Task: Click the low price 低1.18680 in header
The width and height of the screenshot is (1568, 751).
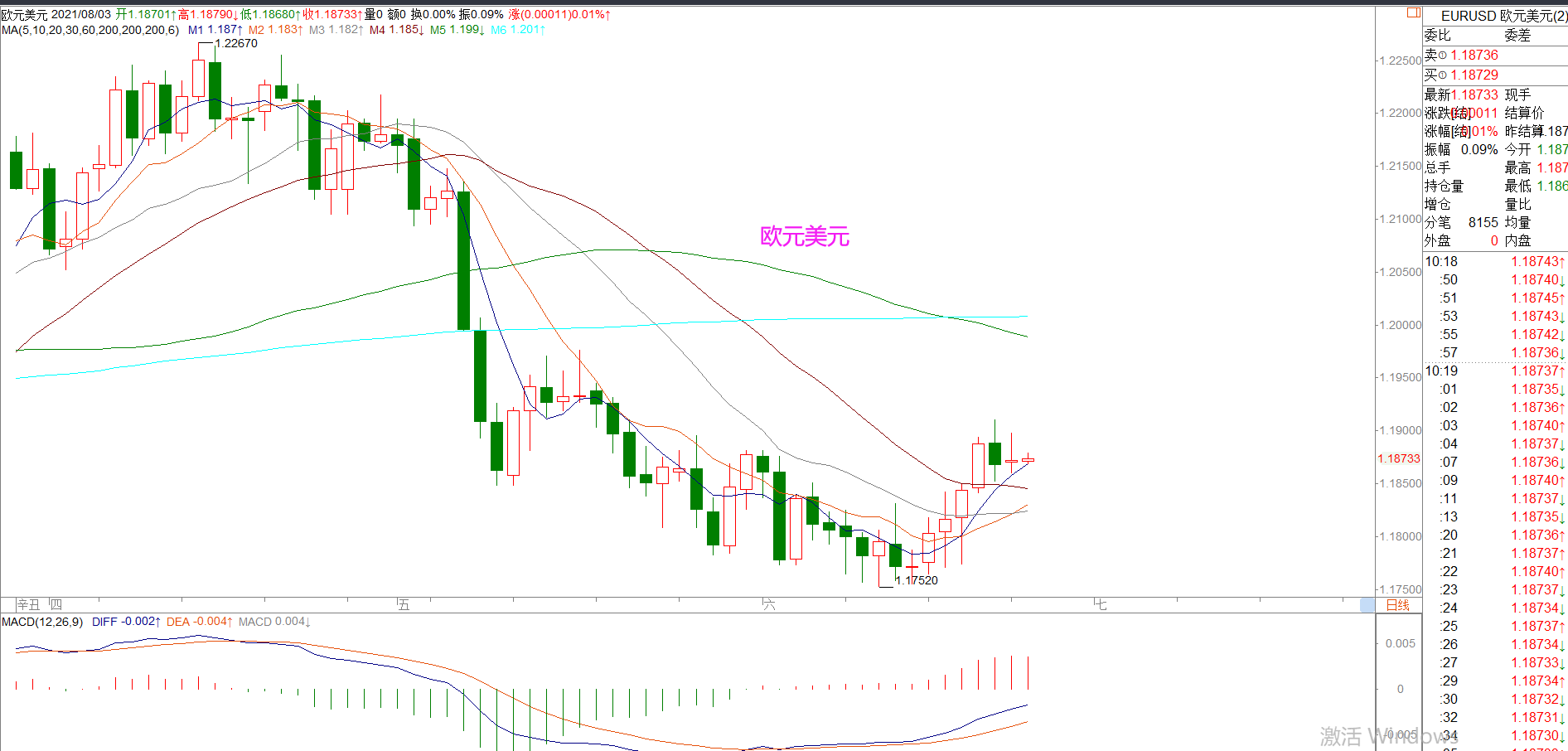Action: [271, 14]
